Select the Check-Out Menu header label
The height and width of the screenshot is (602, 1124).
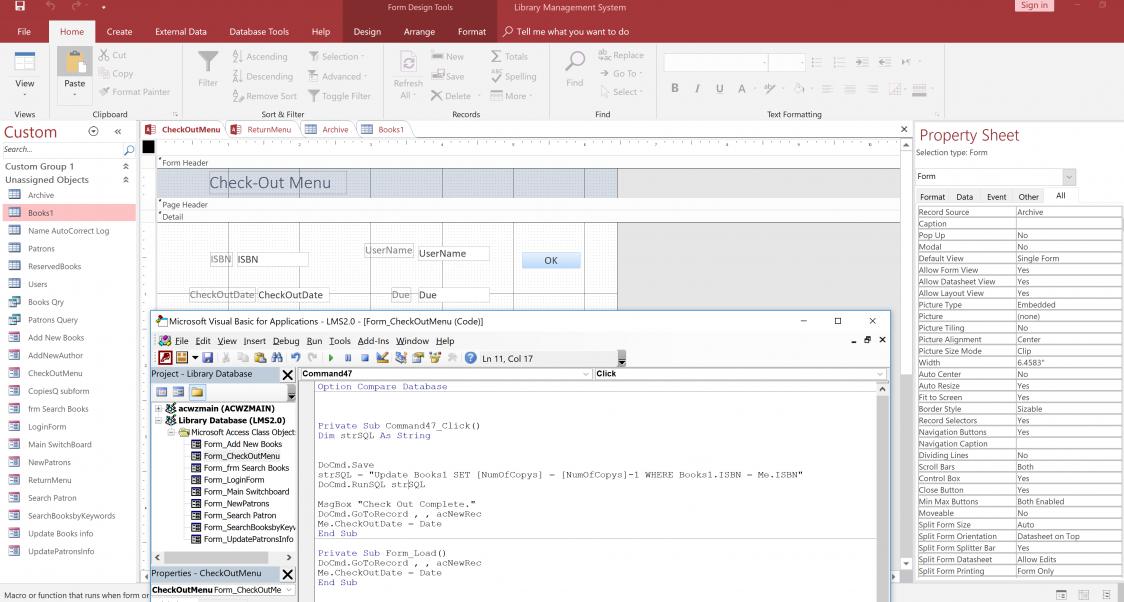click(278, 183)
